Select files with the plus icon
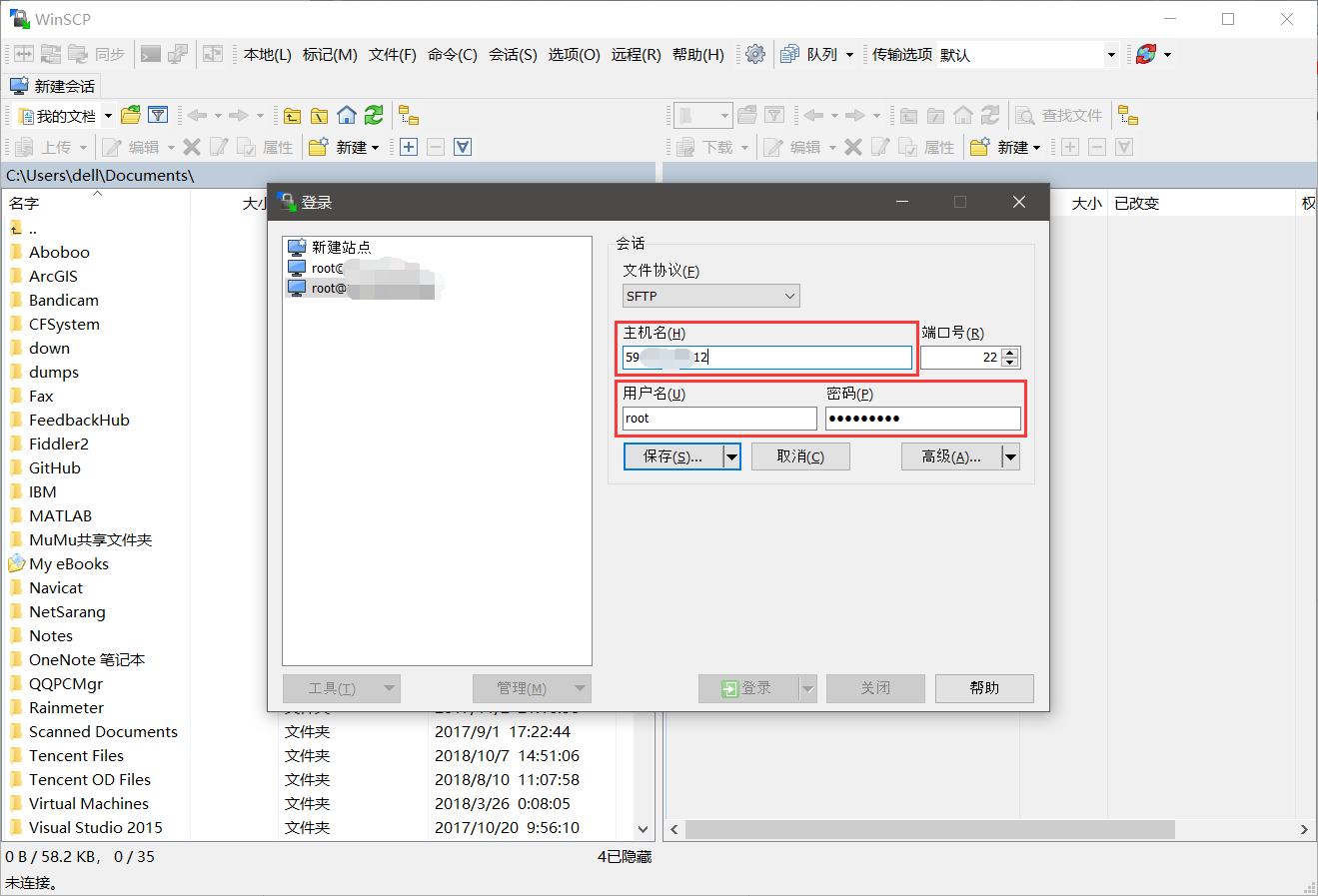This screenshot has height=896, width=1318. [409, 147]
